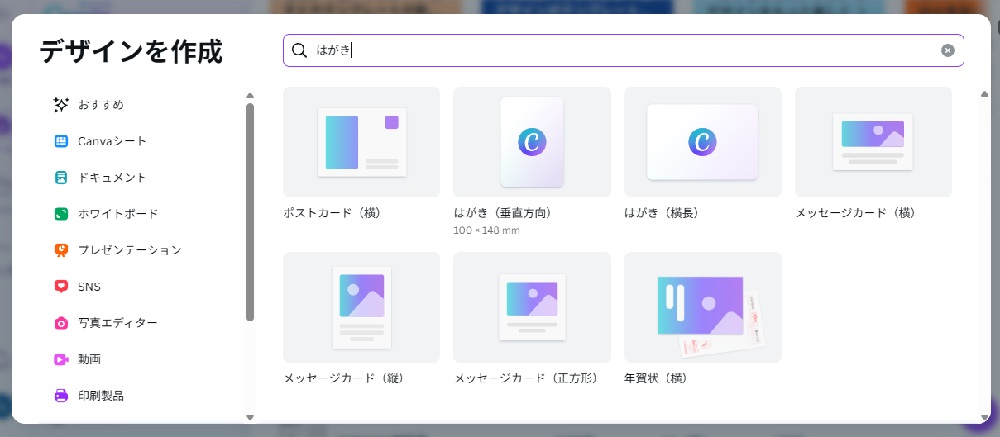1000x437 pixels.
Task: Select the メッセージカード（縦） thumbnail
Action: point(361,307)
